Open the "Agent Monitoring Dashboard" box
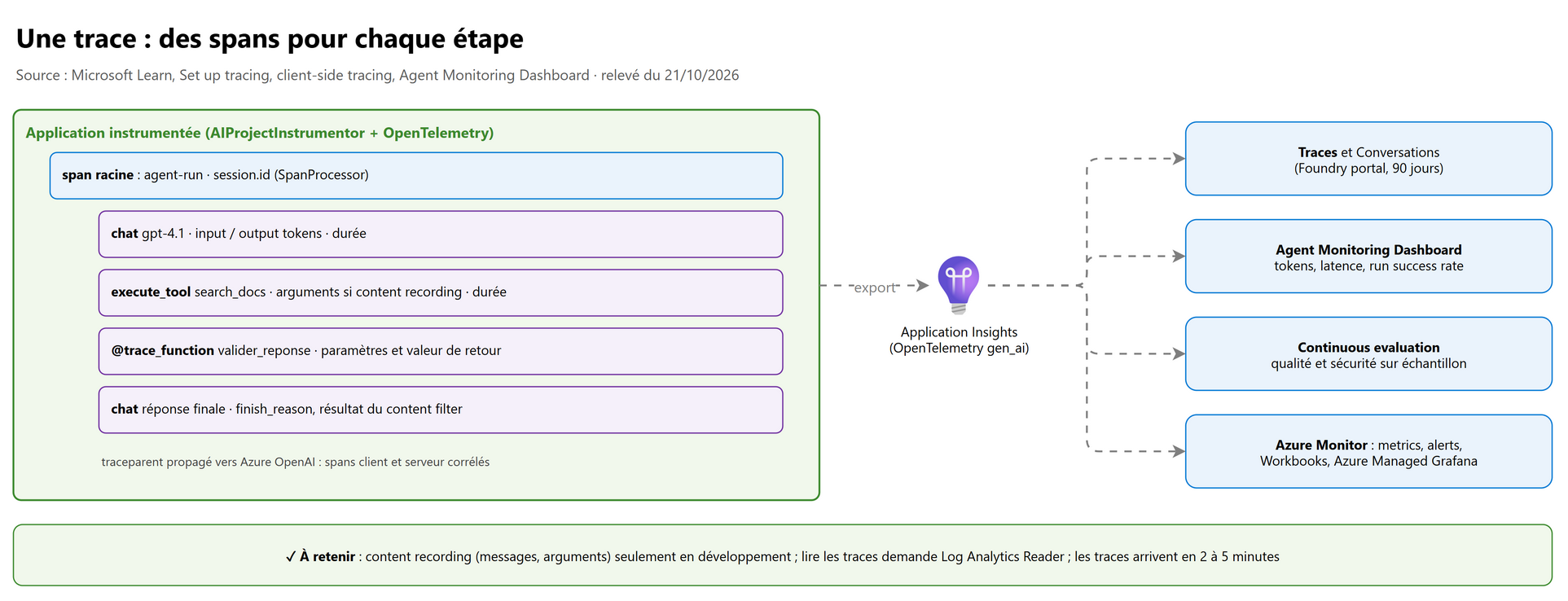 pos(1368,257)
